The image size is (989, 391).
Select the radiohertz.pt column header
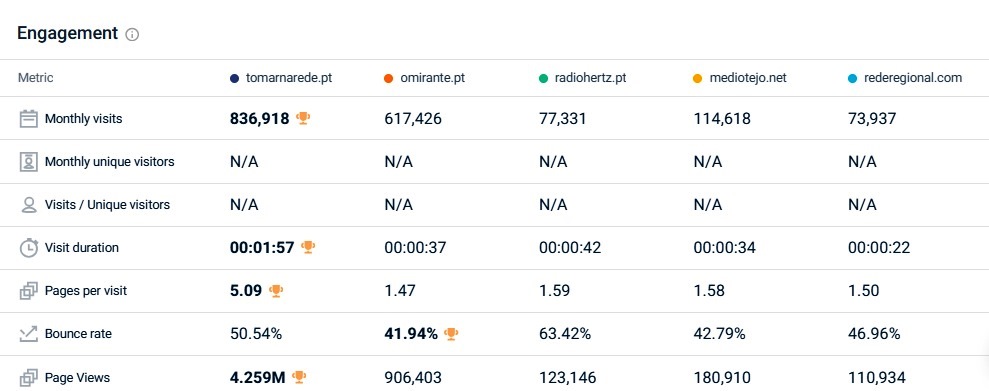583,78
